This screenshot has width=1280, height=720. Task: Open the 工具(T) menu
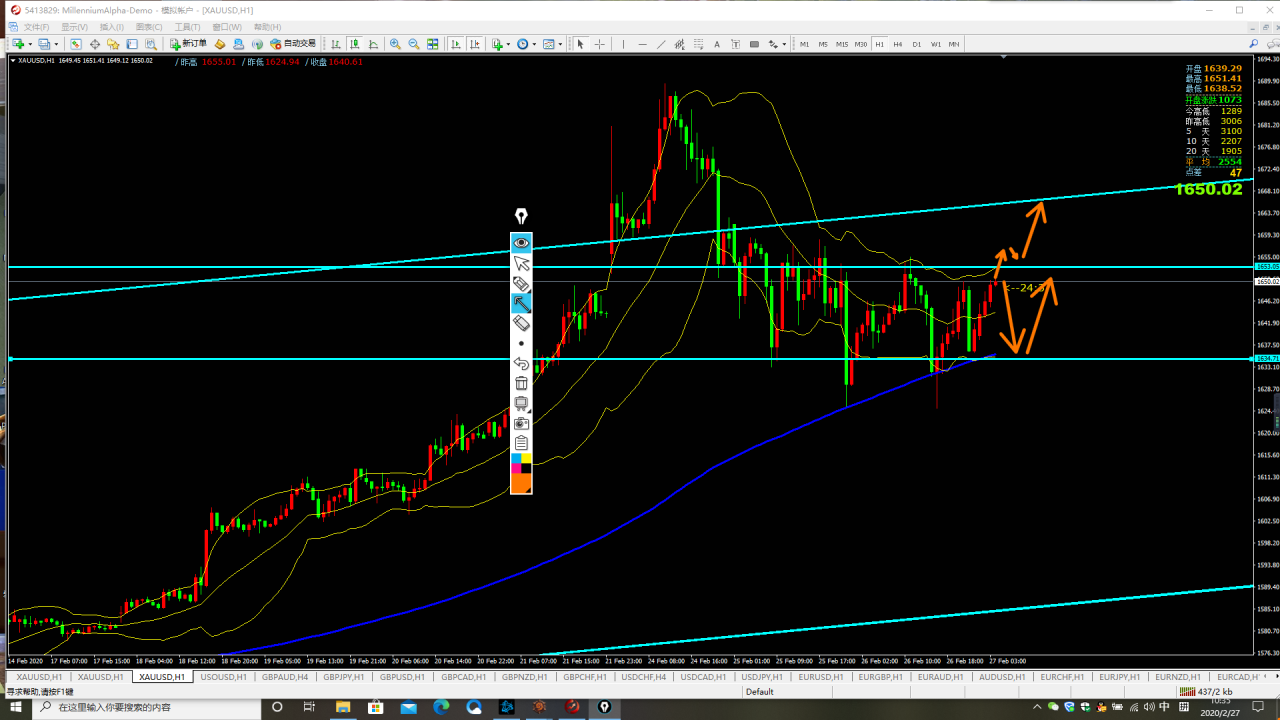[x=188, y=27]
